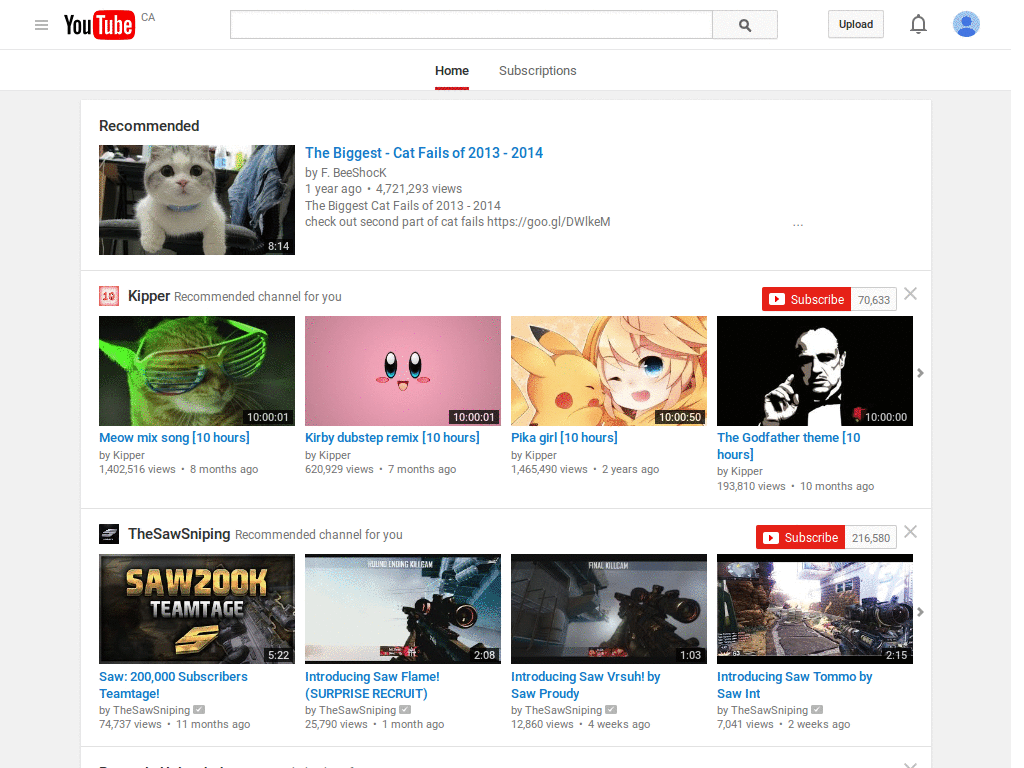The width and height of the screenshot is (1024, 768).
Task: Open Introducing Saw Vrsuh thumbnail
Action: [x=609, y=609]
